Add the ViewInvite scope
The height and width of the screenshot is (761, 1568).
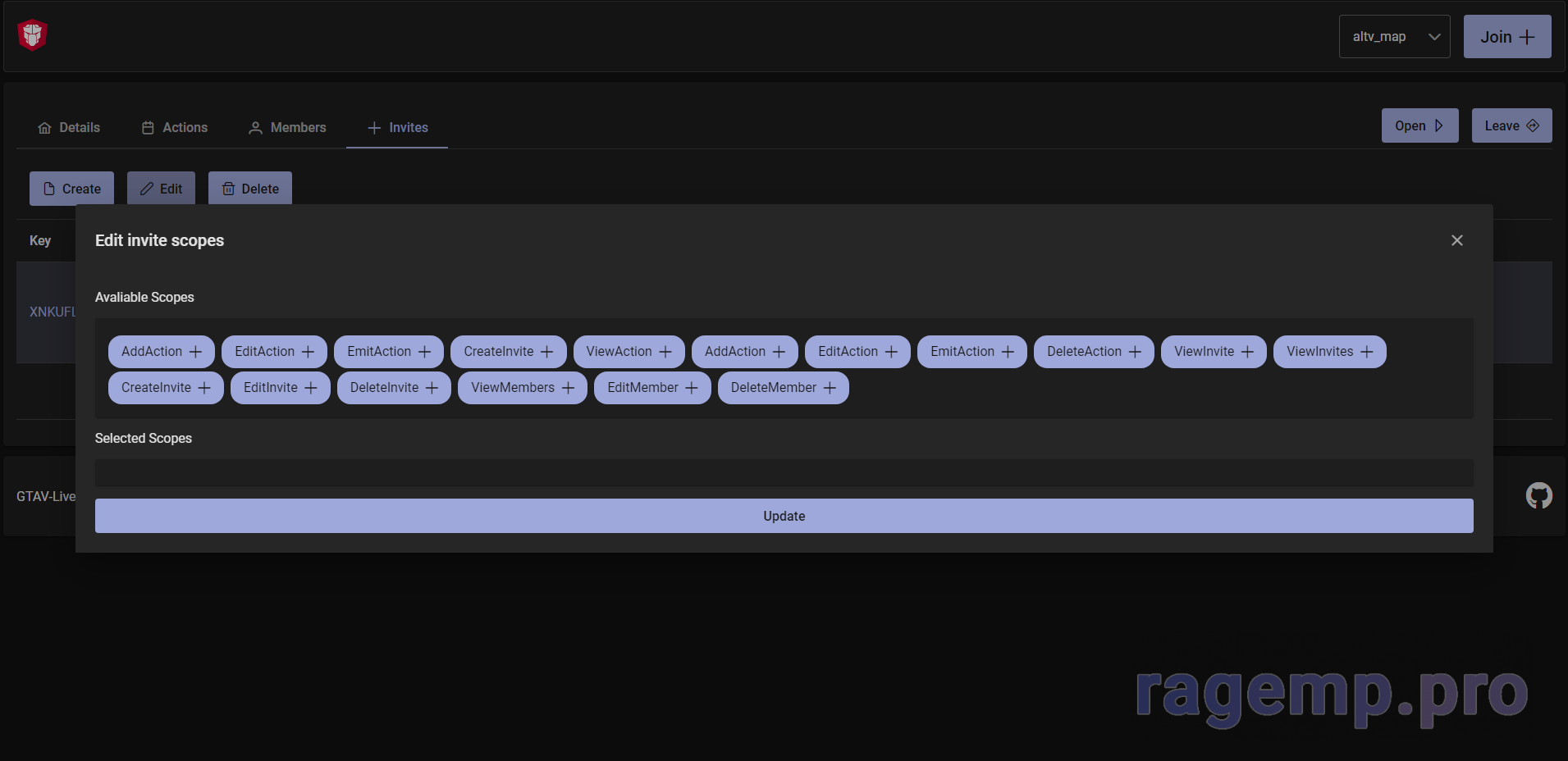point(1214,352)
